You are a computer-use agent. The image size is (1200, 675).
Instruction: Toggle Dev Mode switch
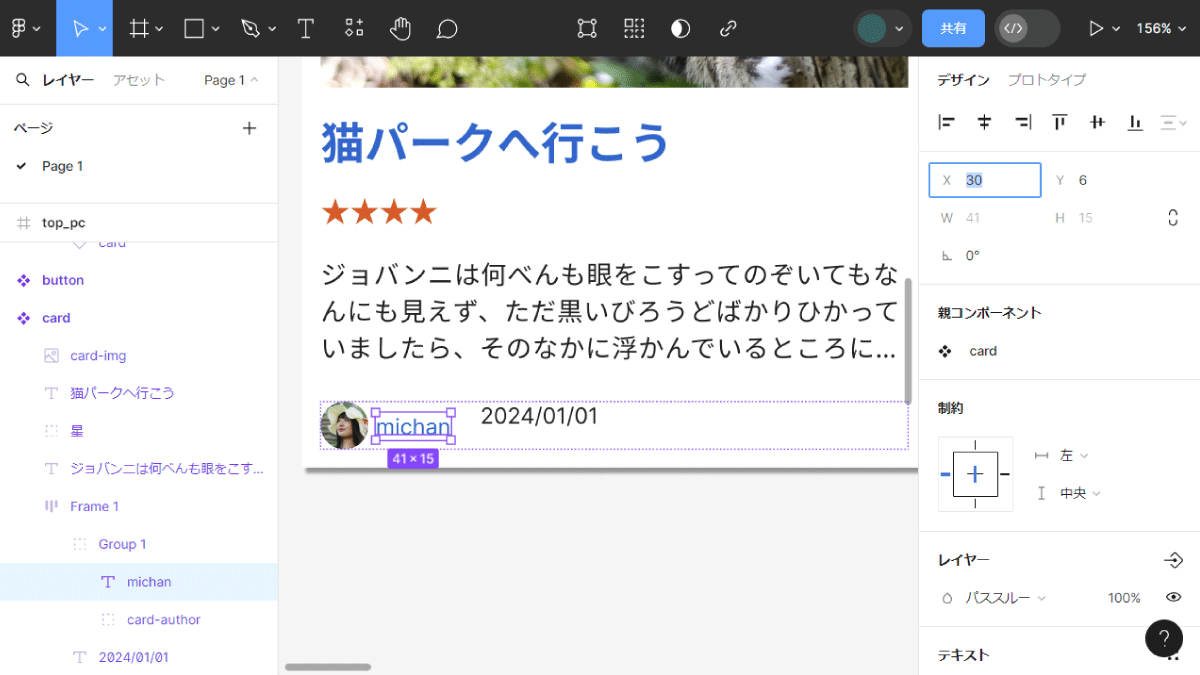1027,28
